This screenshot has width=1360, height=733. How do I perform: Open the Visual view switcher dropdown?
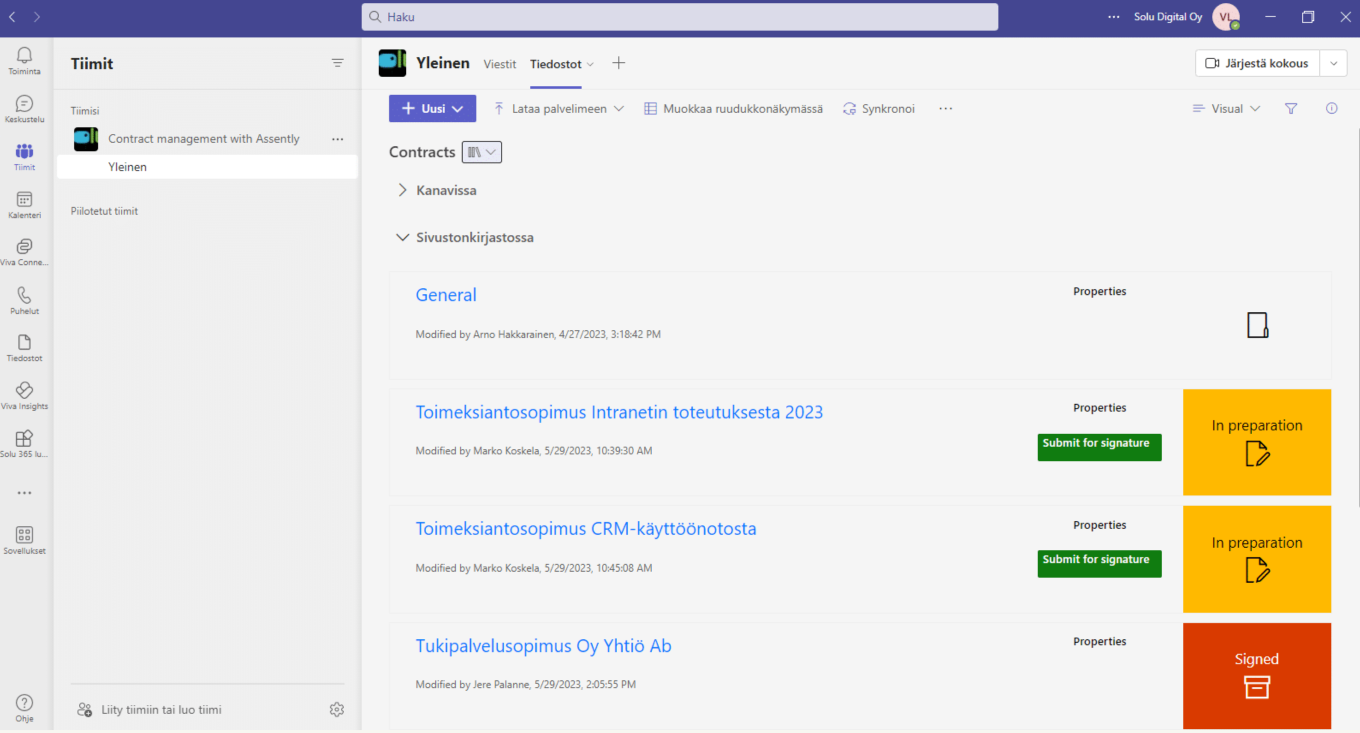coord(1227,109)
